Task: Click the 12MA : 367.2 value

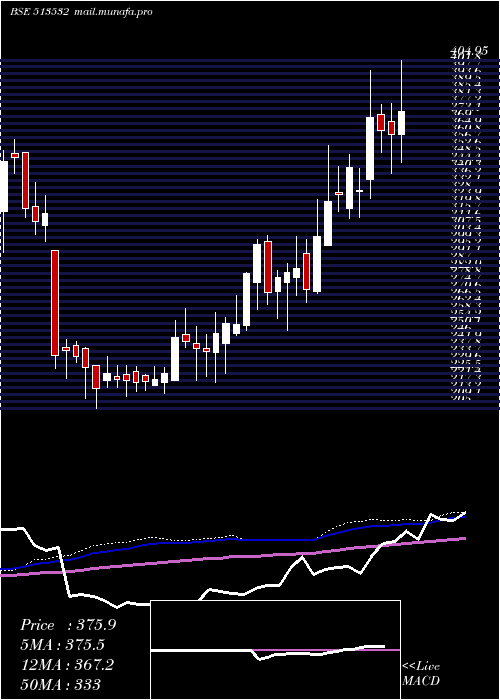Action: [x=67, y=665]
